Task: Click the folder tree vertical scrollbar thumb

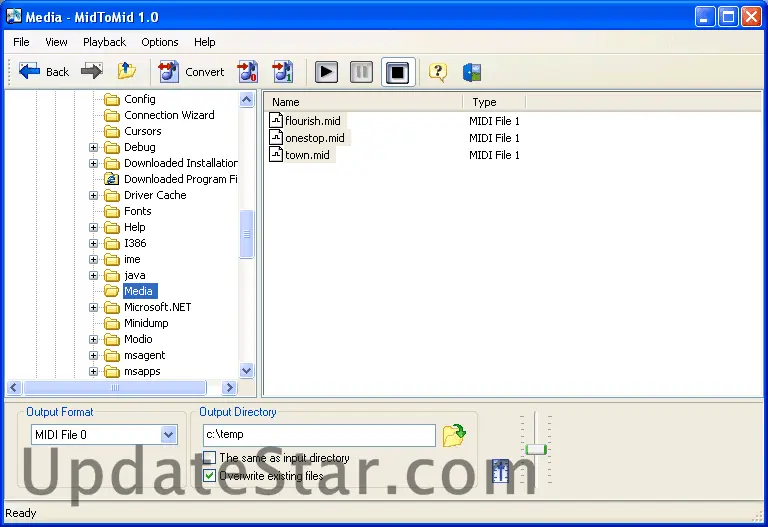Action: pyautogui.click(x=246, y=234)
